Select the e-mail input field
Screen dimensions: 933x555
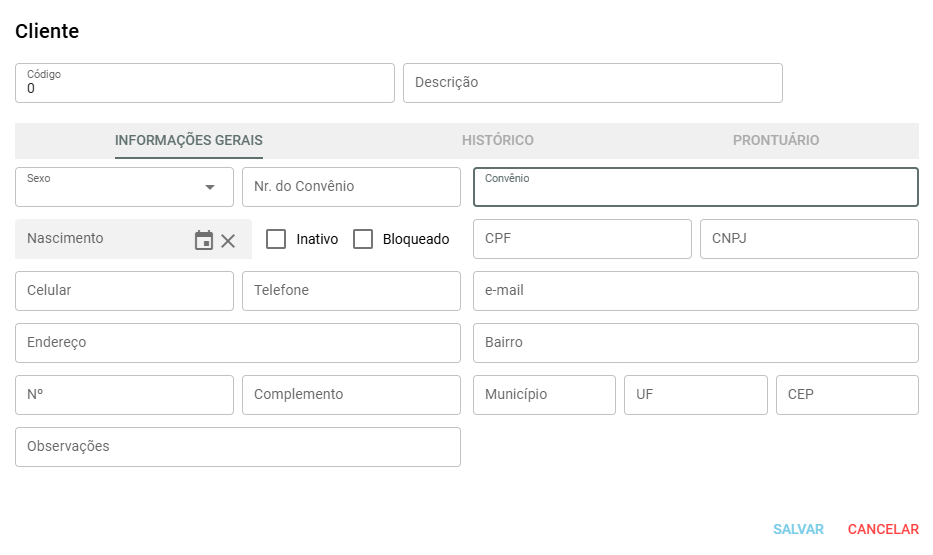[695, 291]
